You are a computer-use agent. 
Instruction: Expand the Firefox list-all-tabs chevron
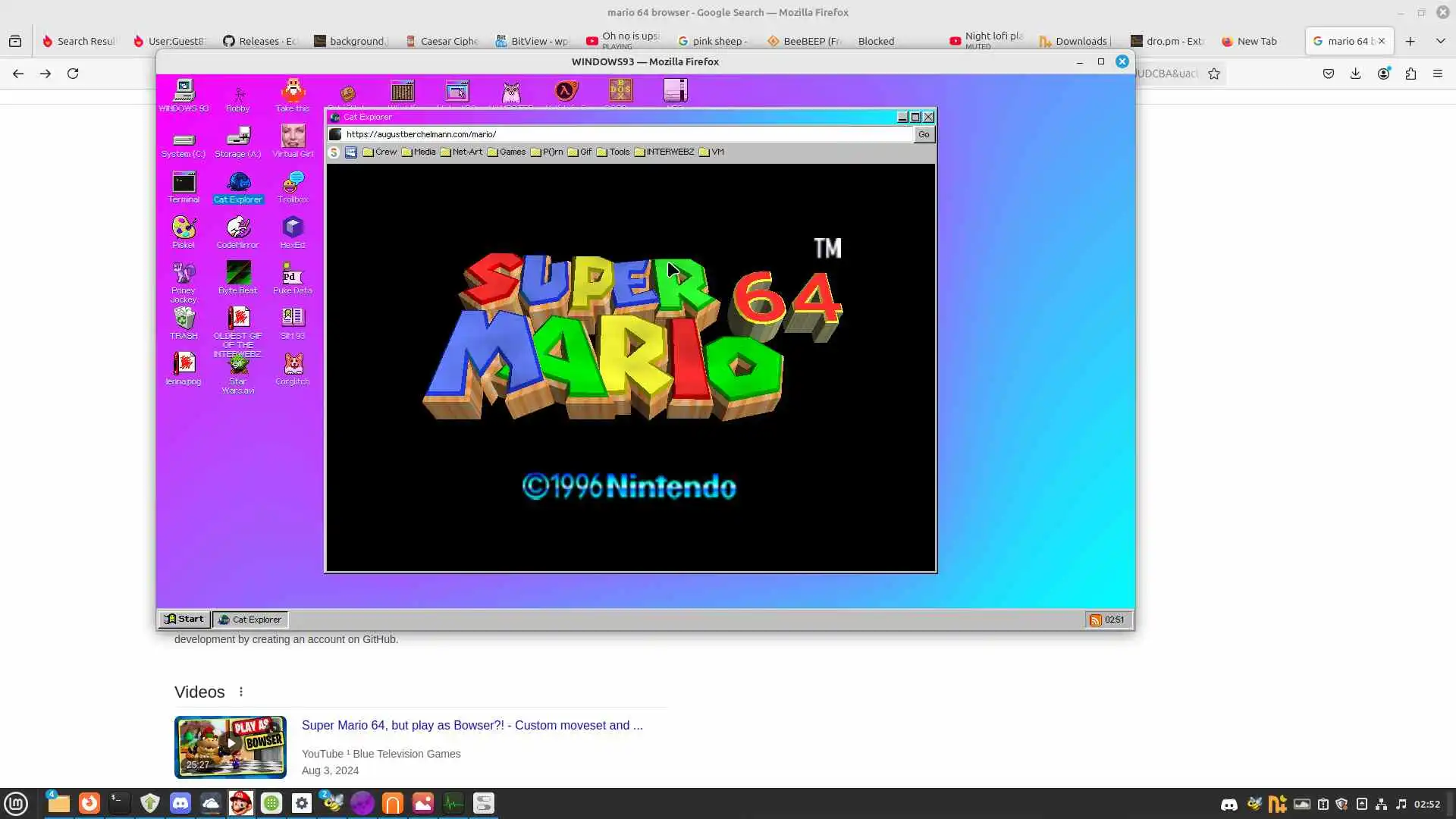(x=1440, y=41)
